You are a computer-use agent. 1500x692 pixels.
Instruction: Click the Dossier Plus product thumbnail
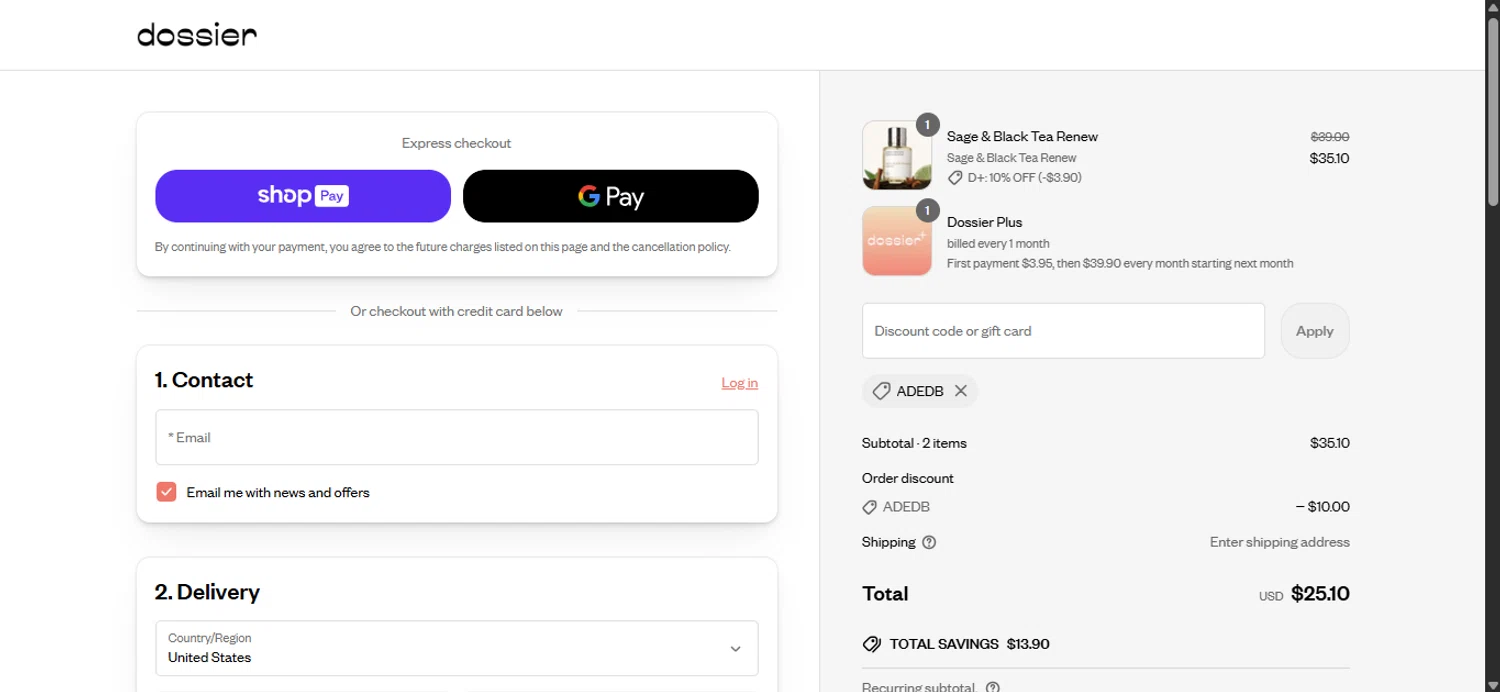896,241
